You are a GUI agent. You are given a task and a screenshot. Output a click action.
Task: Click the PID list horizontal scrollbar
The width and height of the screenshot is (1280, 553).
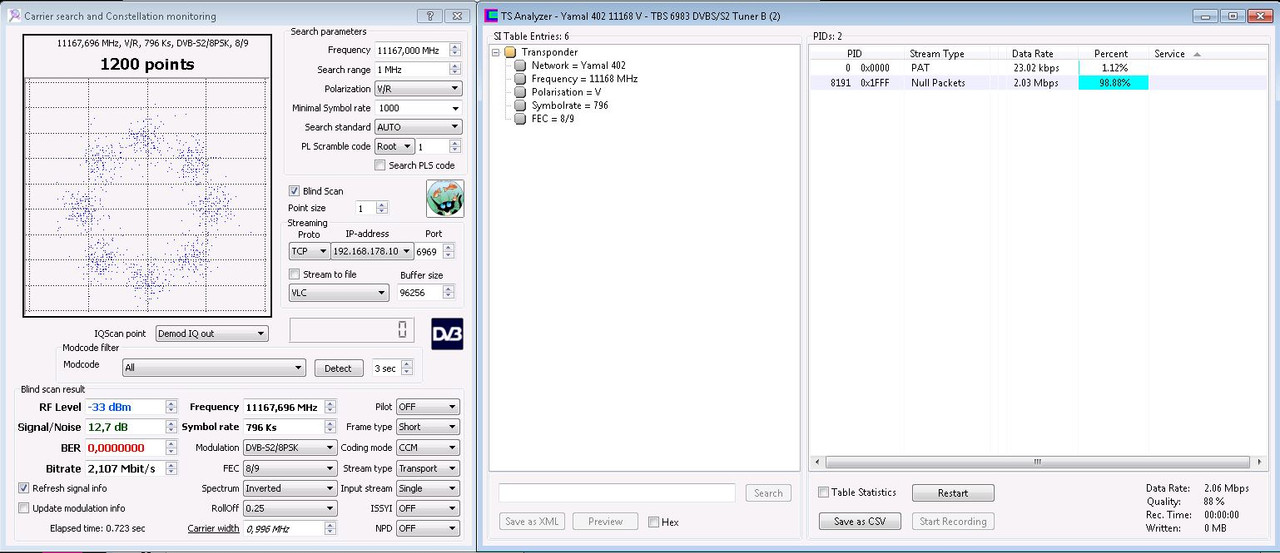click(x=1037, y=462)
